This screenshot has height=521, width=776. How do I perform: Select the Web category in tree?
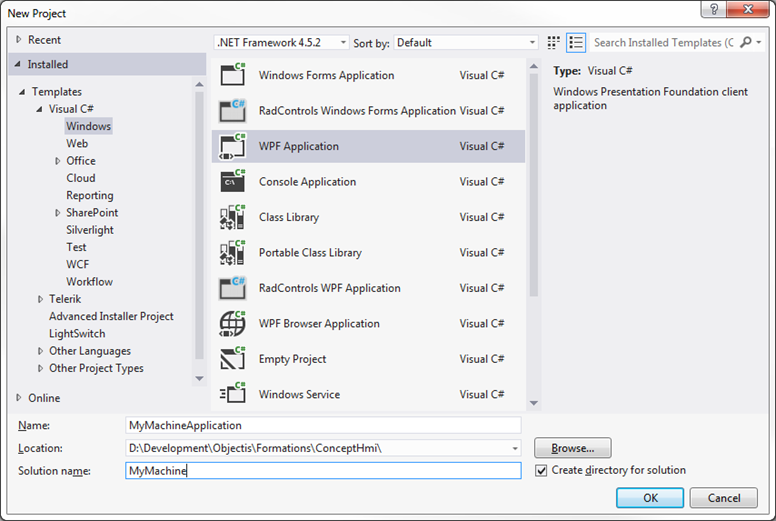[77, 143]
